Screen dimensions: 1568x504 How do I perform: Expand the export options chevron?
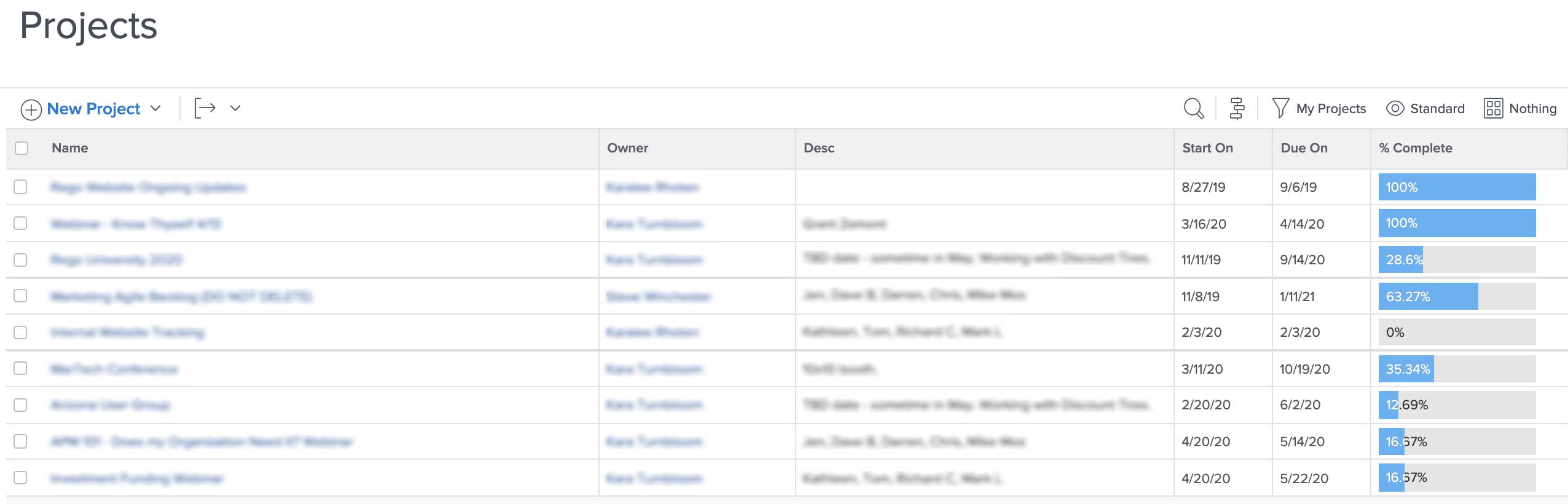click(235, 108)
